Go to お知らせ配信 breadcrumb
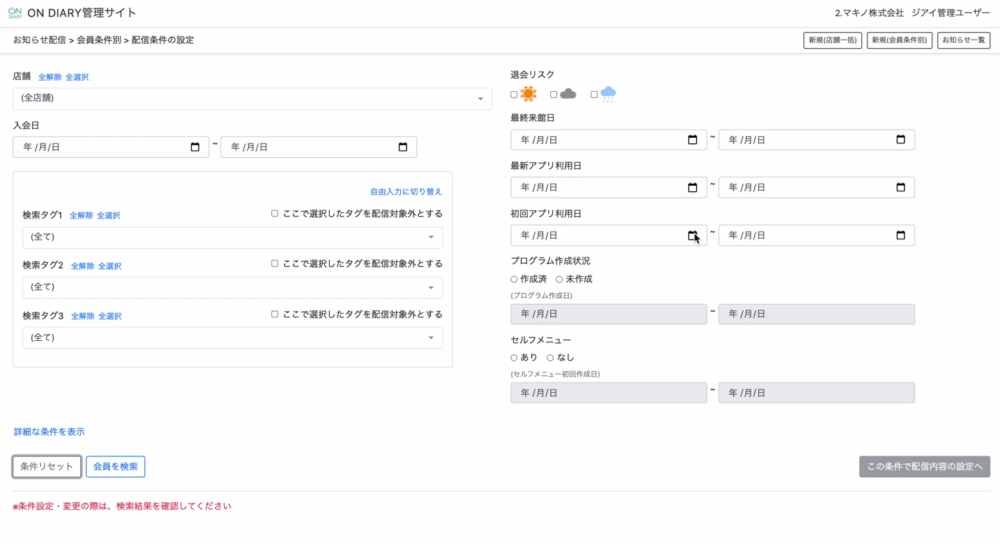Viewport: 1000px width, 544px height. coord(39,40)
